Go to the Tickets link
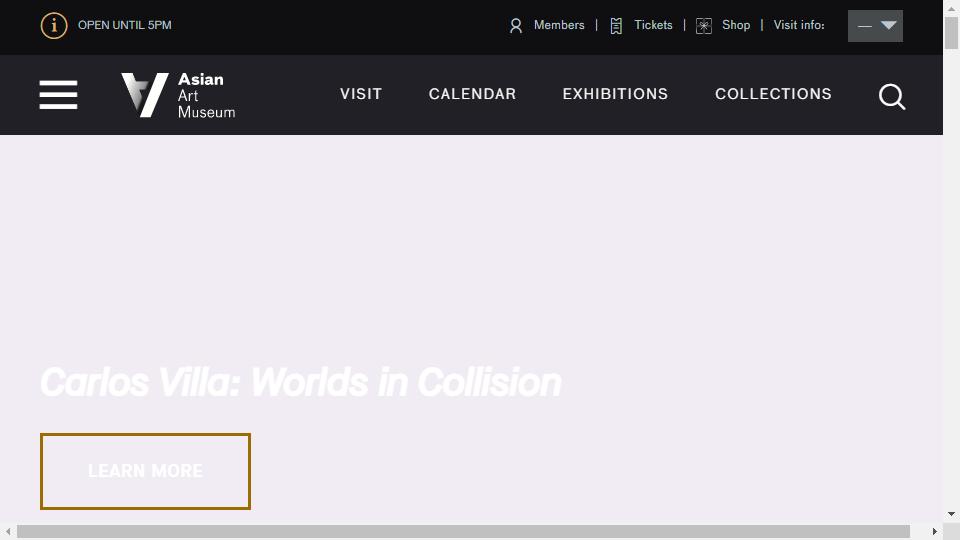This screenshot has width=960, height=540. pos(653,25)
